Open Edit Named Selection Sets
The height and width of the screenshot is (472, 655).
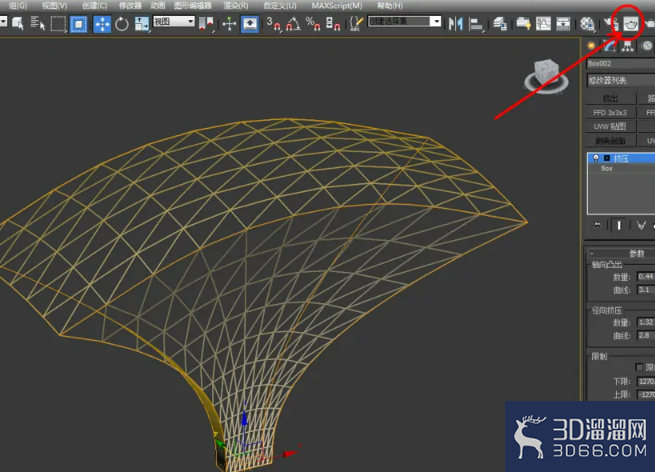coord(356,24)
